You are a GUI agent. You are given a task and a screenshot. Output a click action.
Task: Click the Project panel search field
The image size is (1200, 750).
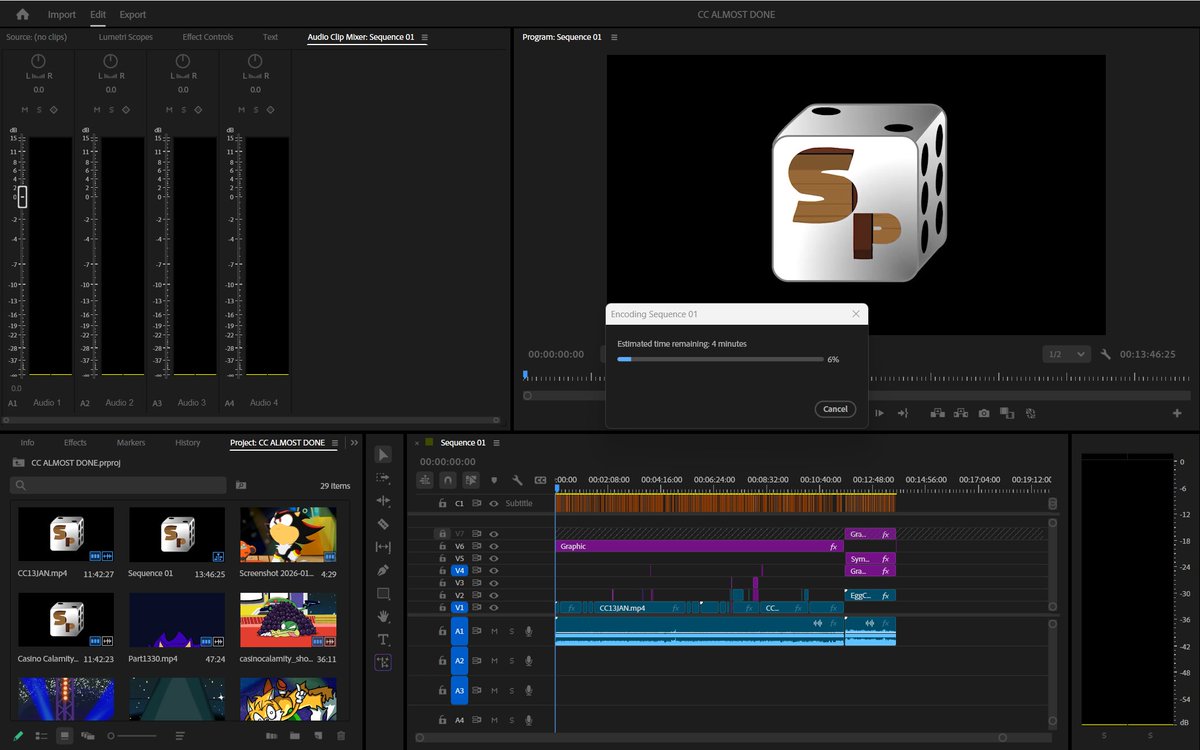[x=118, y=485]
